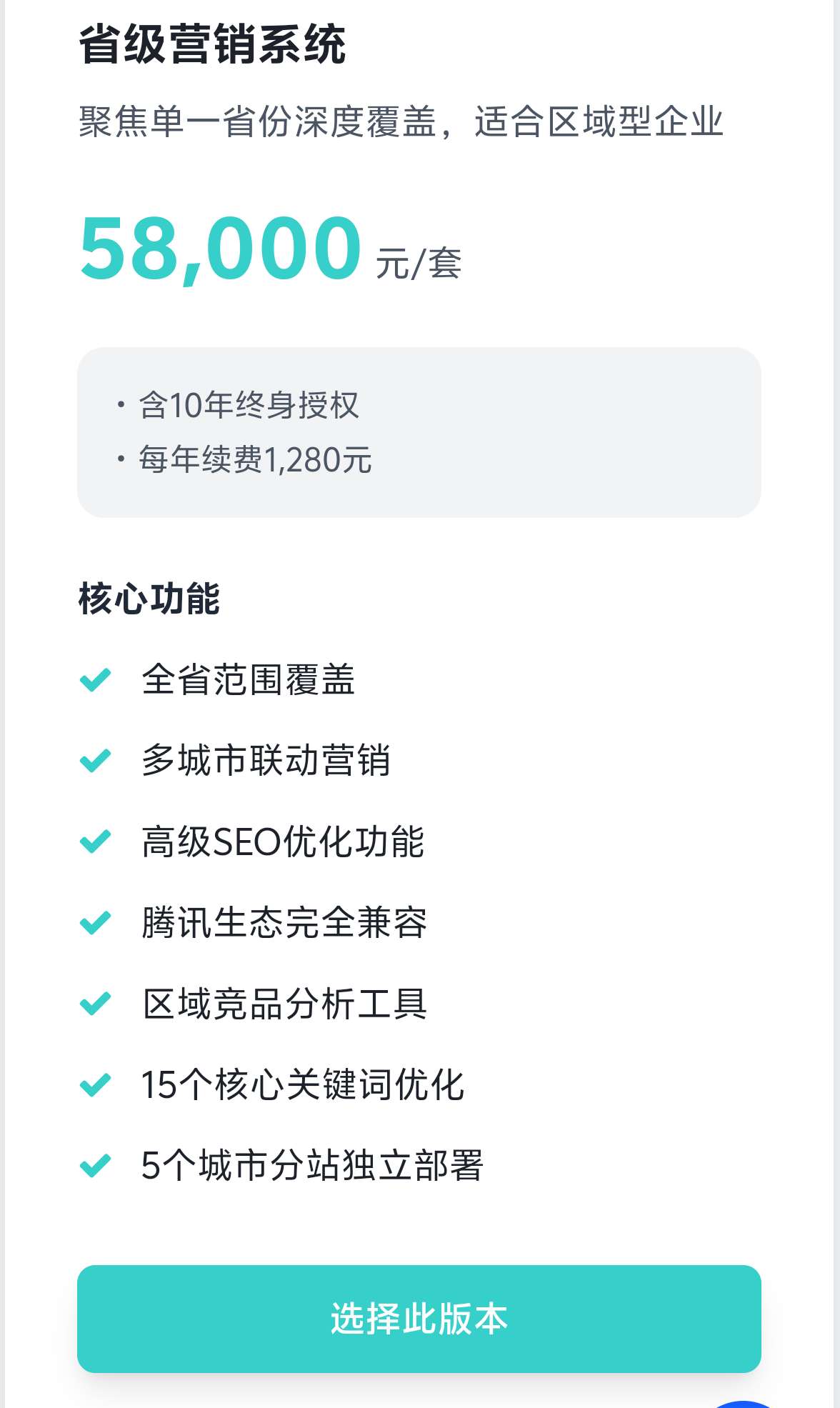The image size is (840, 1408).
Task: Tap the checkmark beside 15个核心关键词优化
Action: pyautogui.click(x=95, y=1084)
